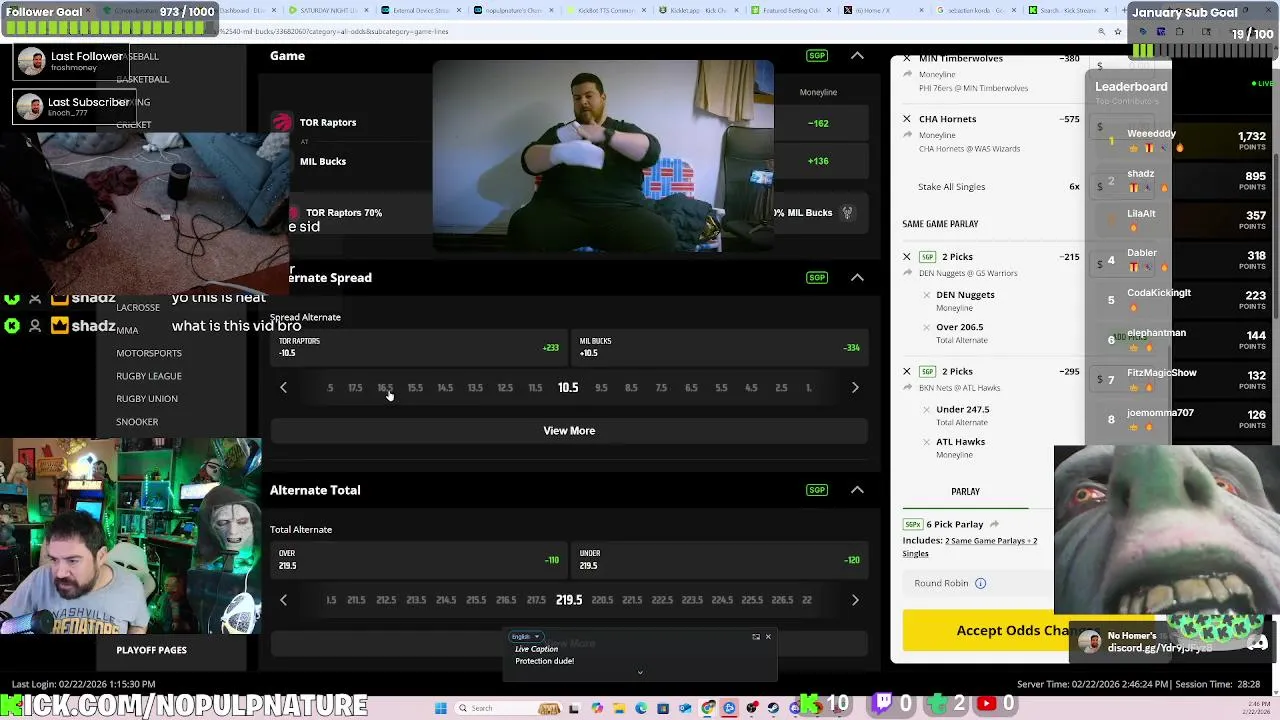
Task: Collapse the Game section chevron
Action: [857, 56]
